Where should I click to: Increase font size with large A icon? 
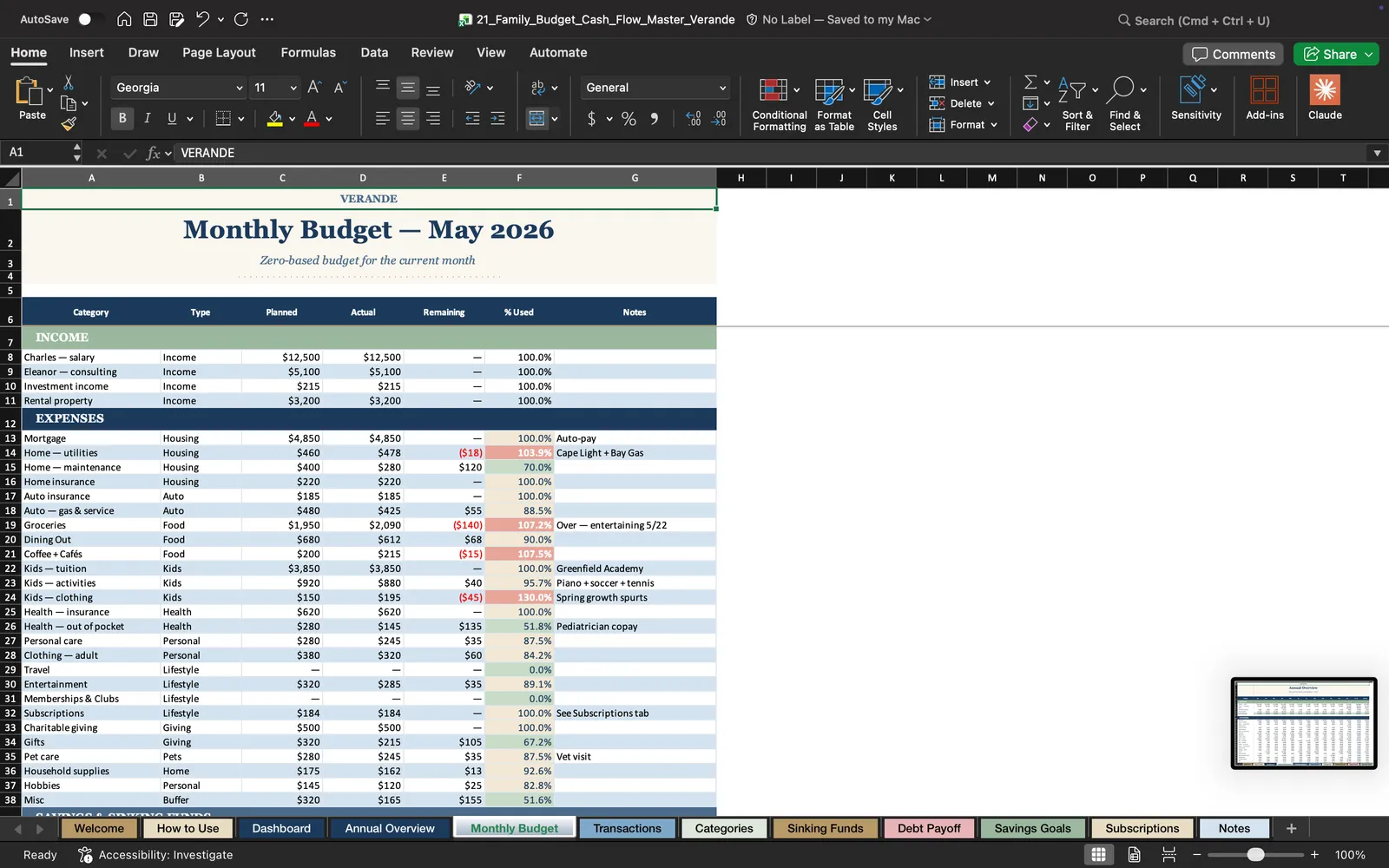point(314,87)
